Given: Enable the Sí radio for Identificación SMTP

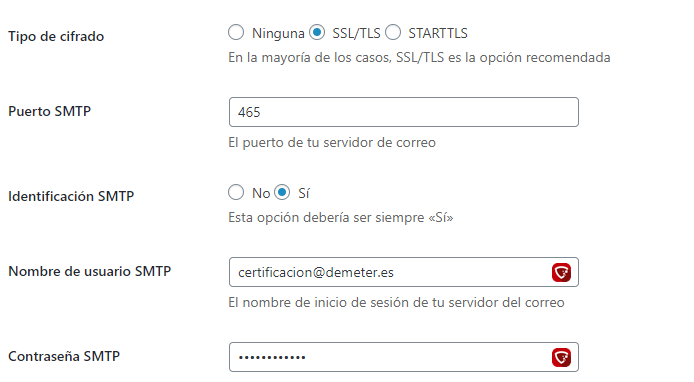Looking at the screenshot, I should pyautogui.click(x=282, y=192).
